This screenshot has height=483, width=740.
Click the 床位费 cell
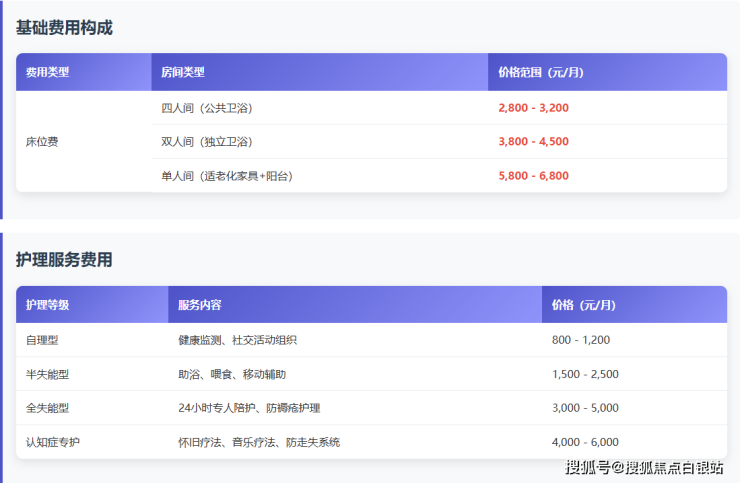coord(42,142)
